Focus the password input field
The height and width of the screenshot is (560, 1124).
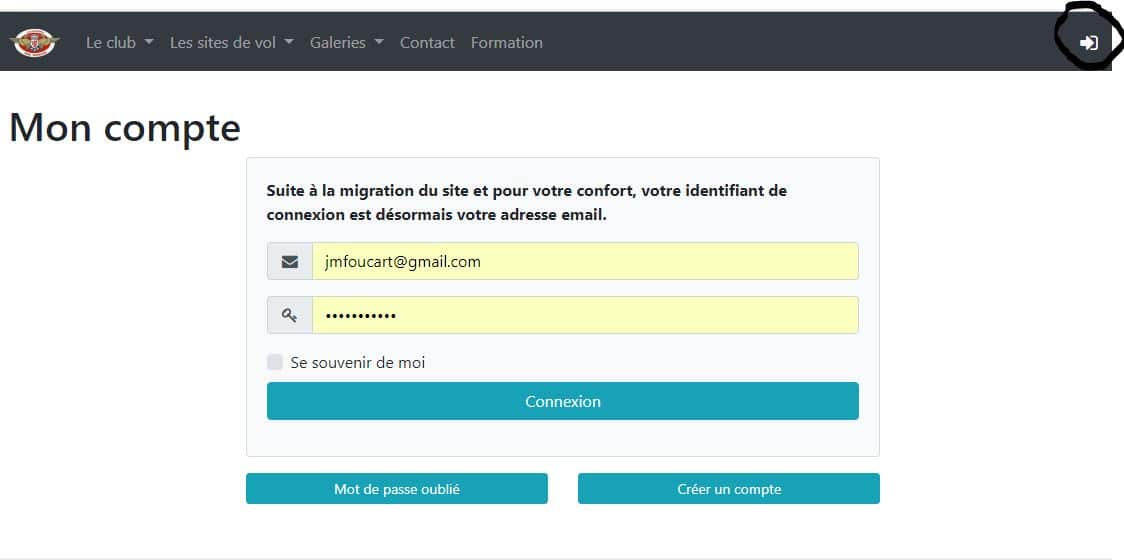[x=585, y=315]
